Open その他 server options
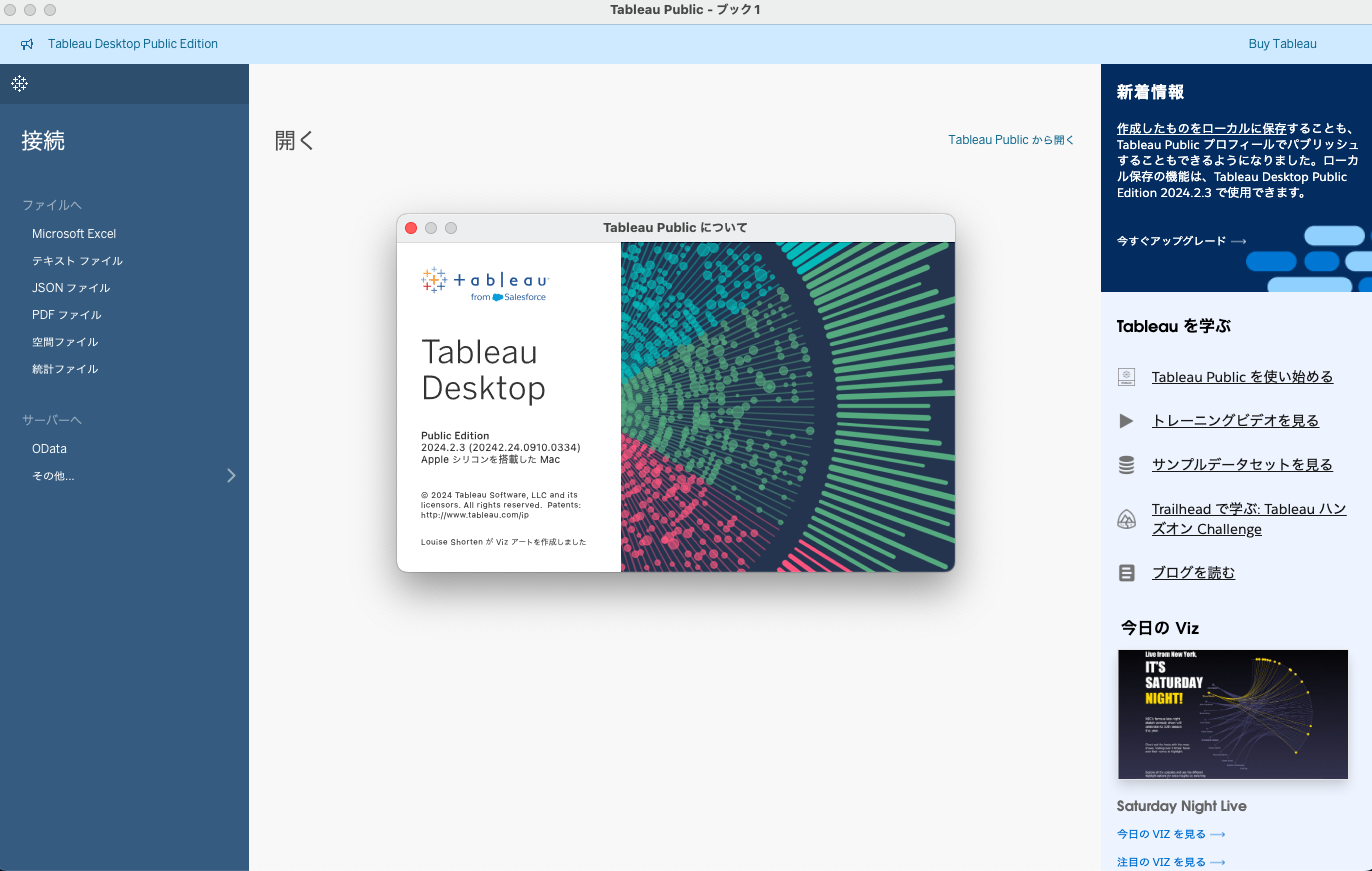This screenshot has width=1372, height=871. point(53,476)
